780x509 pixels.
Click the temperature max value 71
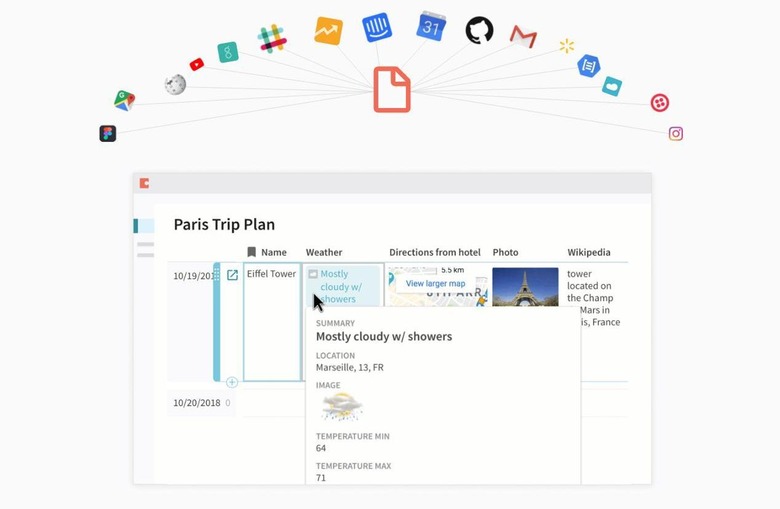click(x=321, y=478)
